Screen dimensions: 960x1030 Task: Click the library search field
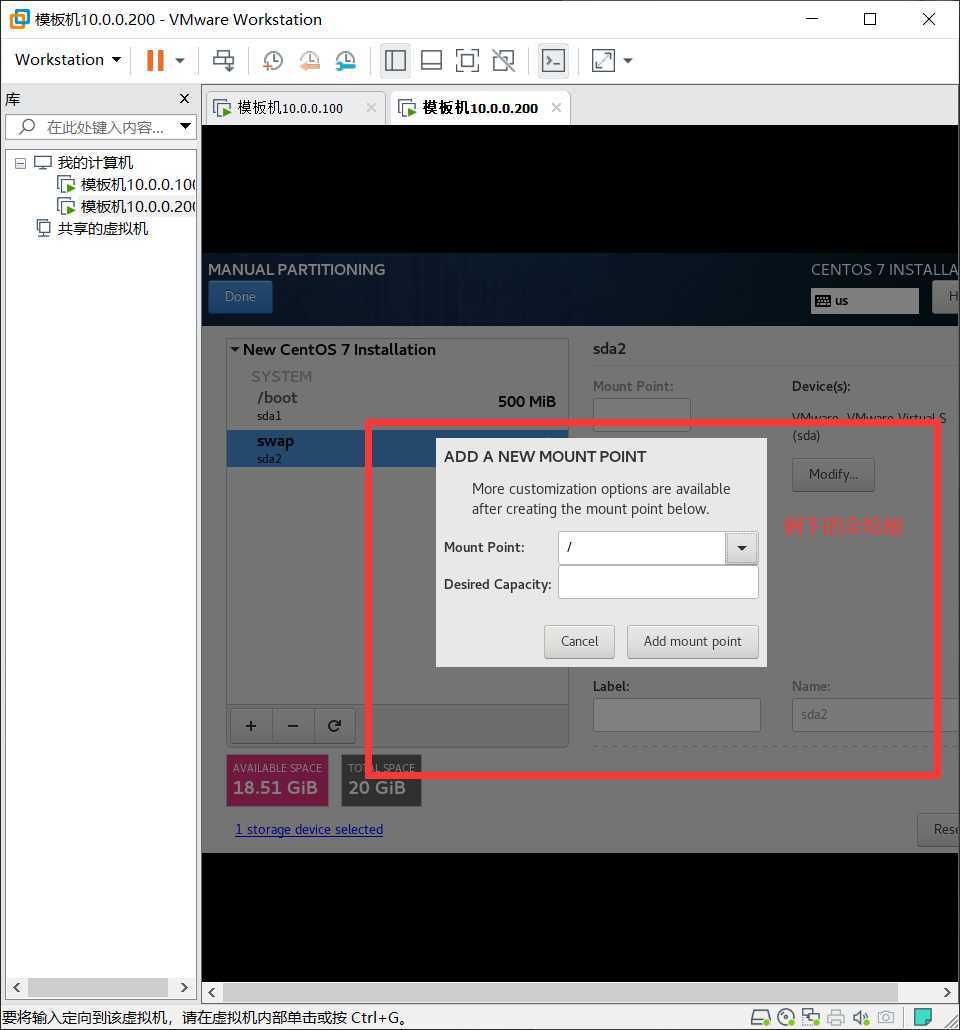[x=99, y=127]
